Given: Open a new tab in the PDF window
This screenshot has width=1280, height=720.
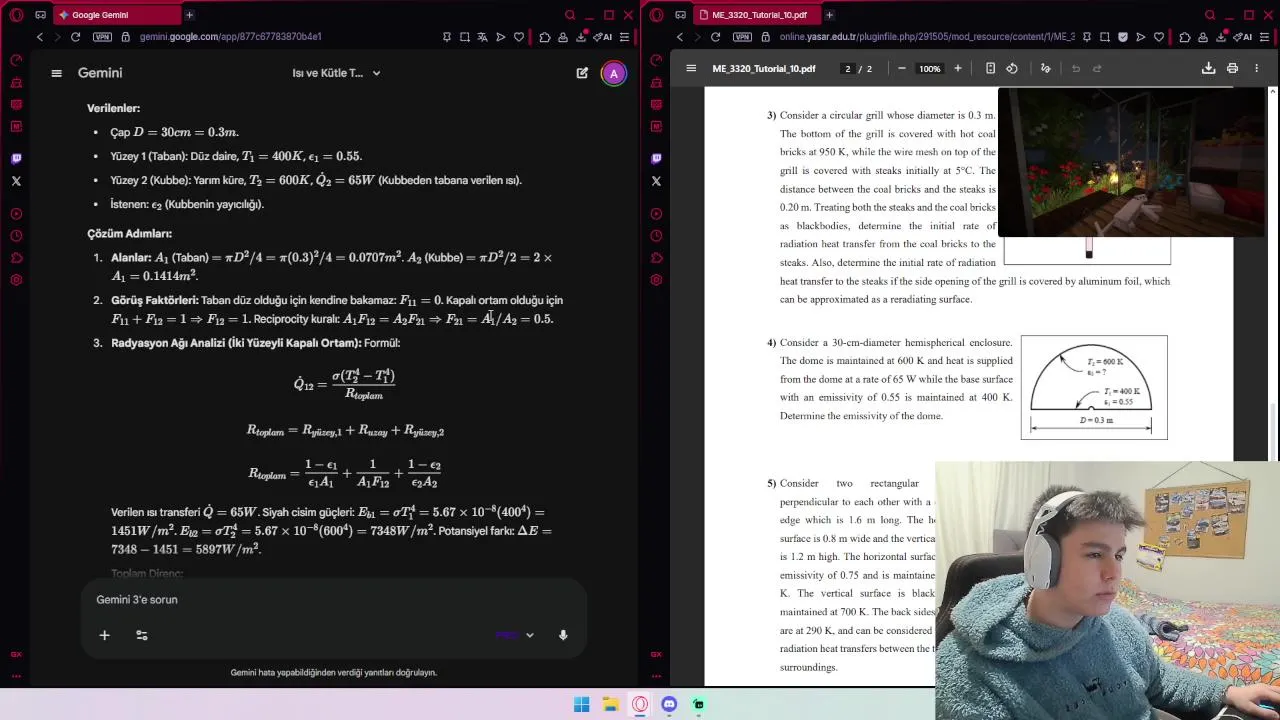Looking at the screenshot, I should [x=829, y=15].
